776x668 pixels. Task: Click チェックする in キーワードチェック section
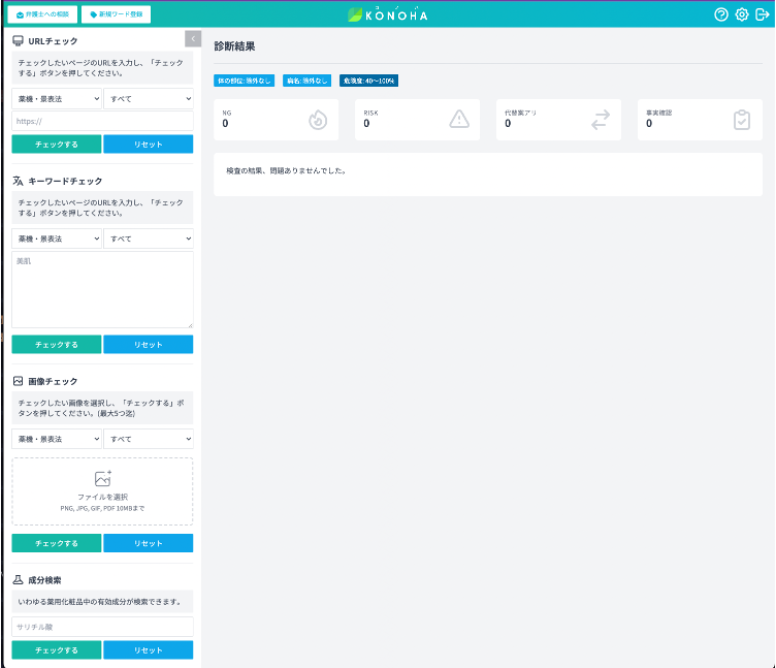coord(56,344)
